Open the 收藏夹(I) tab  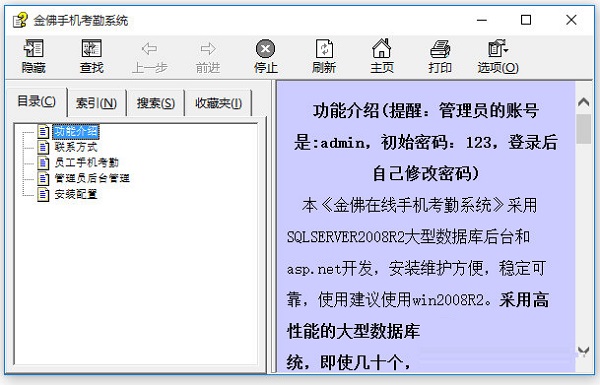point(218,103)
